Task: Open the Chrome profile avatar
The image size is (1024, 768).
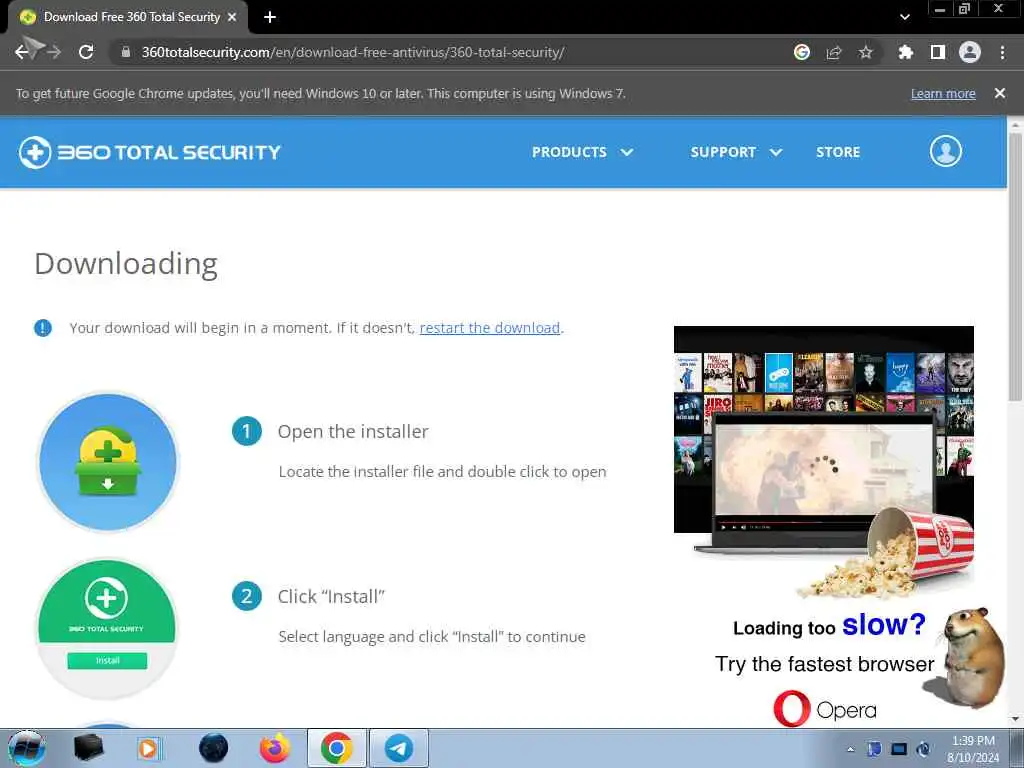Action: pos(970,52)
